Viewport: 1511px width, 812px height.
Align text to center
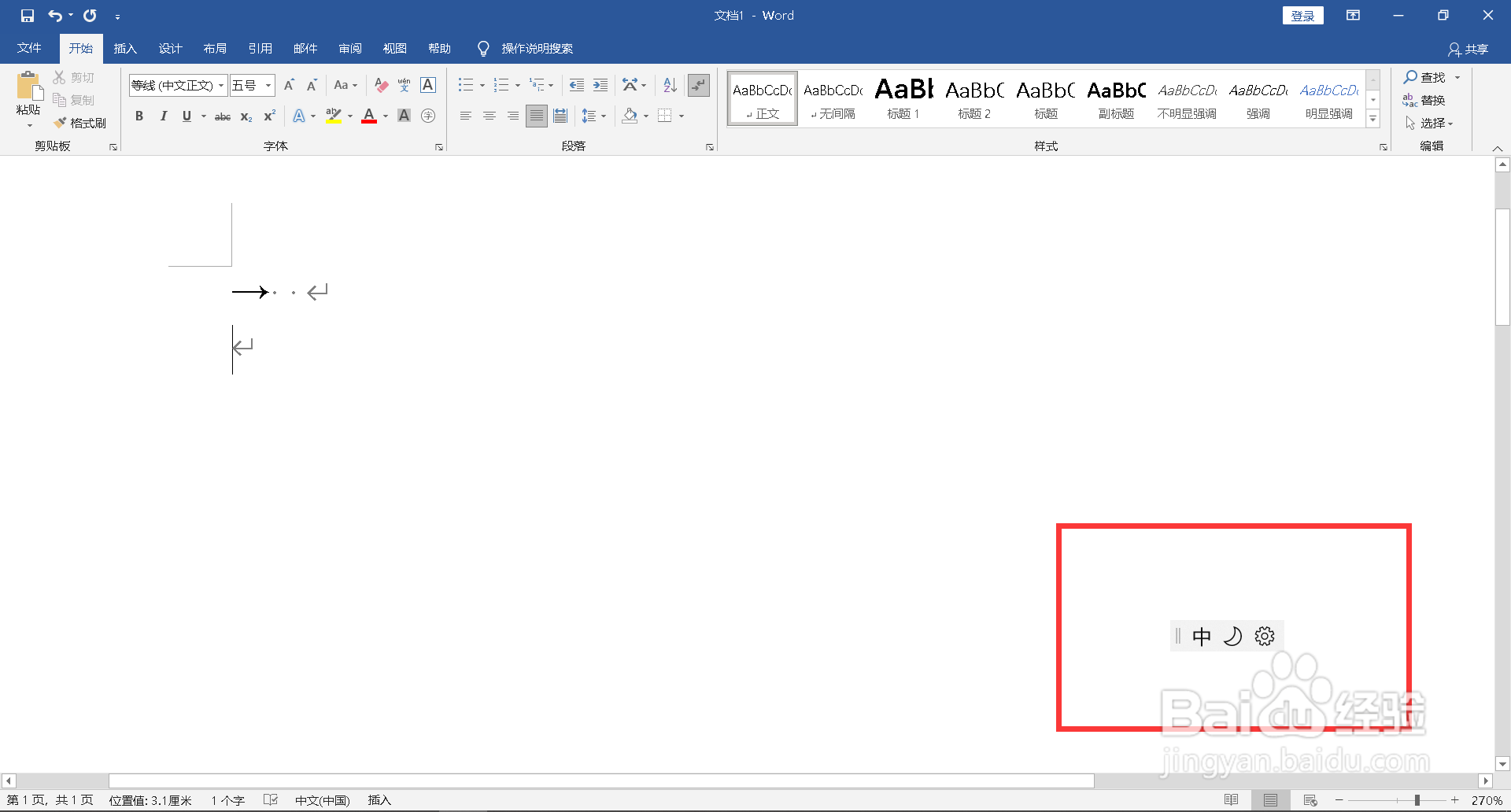pos(490,116)
